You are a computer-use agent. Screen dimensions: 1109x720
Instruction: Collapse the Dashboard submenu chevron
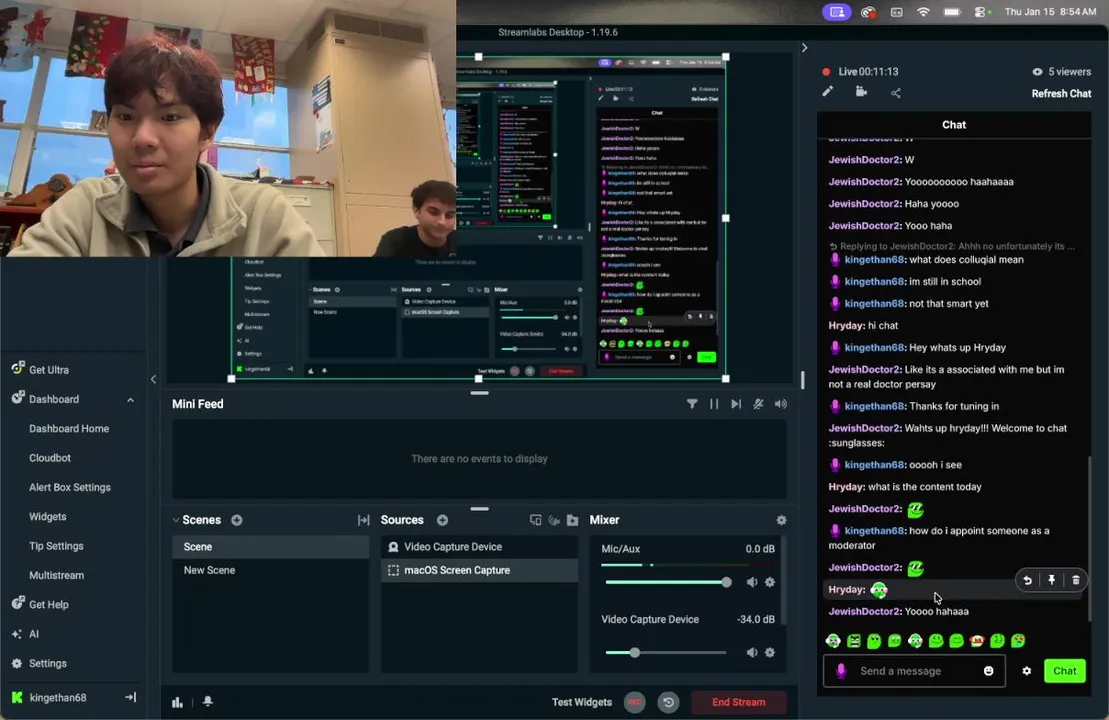pyautogui.click(x=131, y=400)
